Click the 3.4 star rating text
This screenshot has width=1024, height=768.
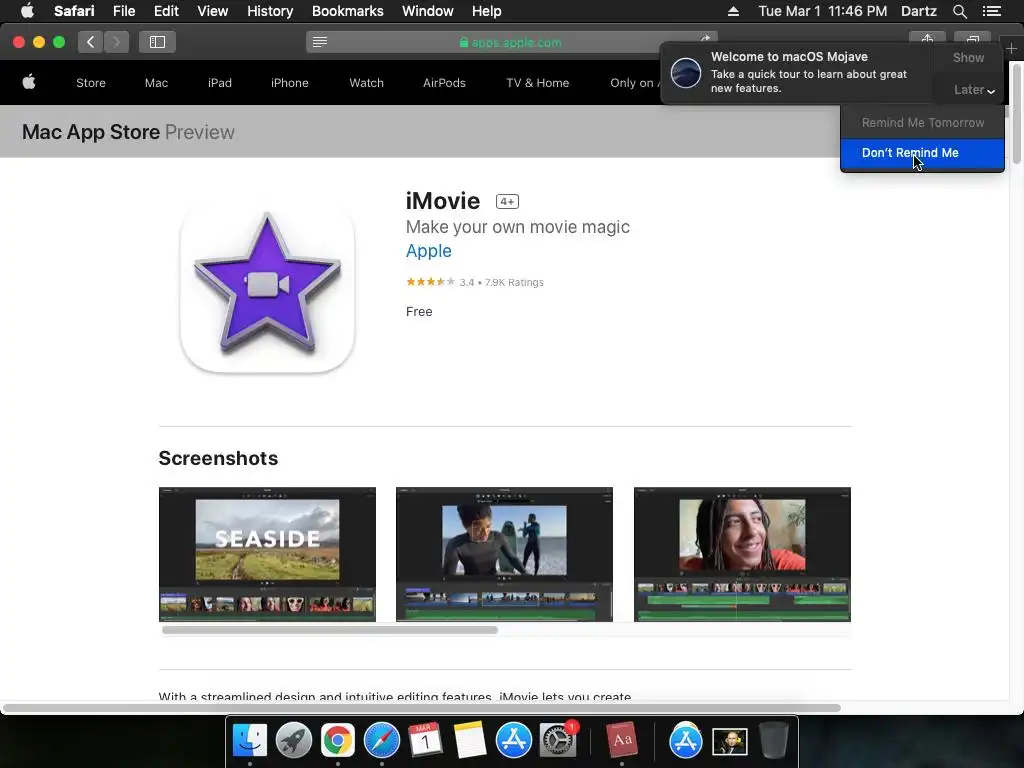click(466, 282)
